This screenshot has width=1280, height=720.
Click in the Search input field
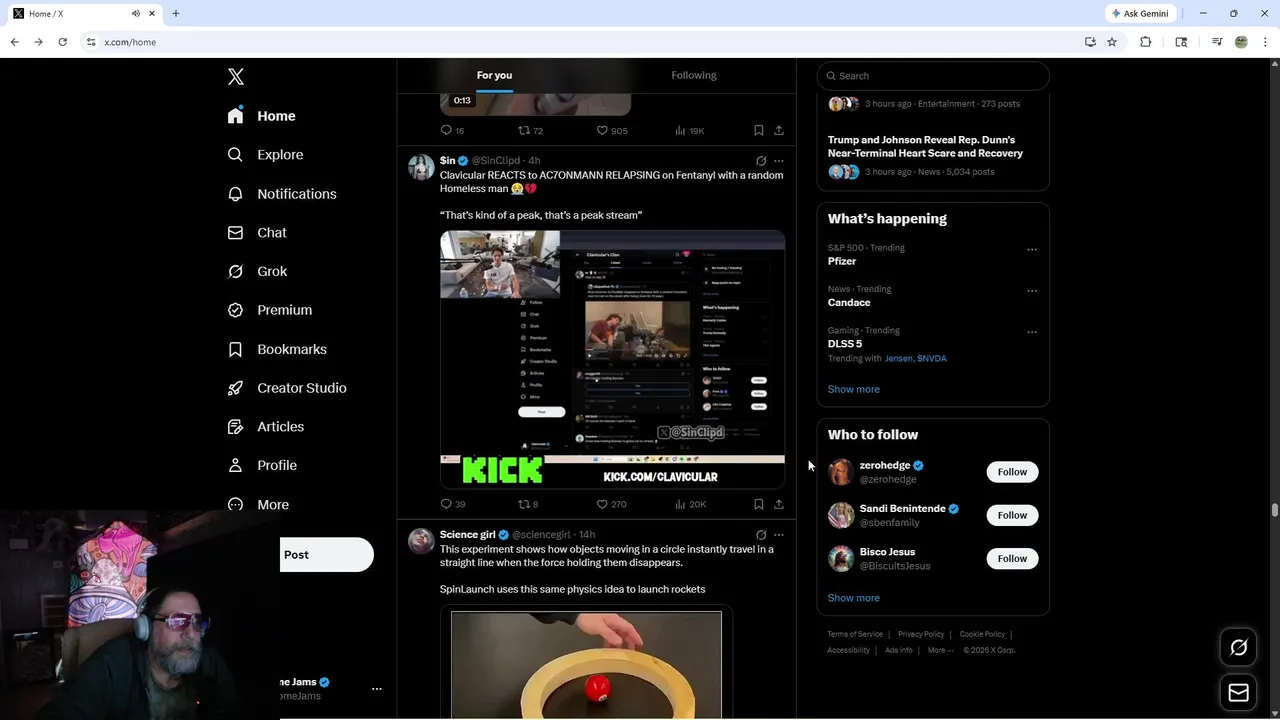(x=933, y=76)
